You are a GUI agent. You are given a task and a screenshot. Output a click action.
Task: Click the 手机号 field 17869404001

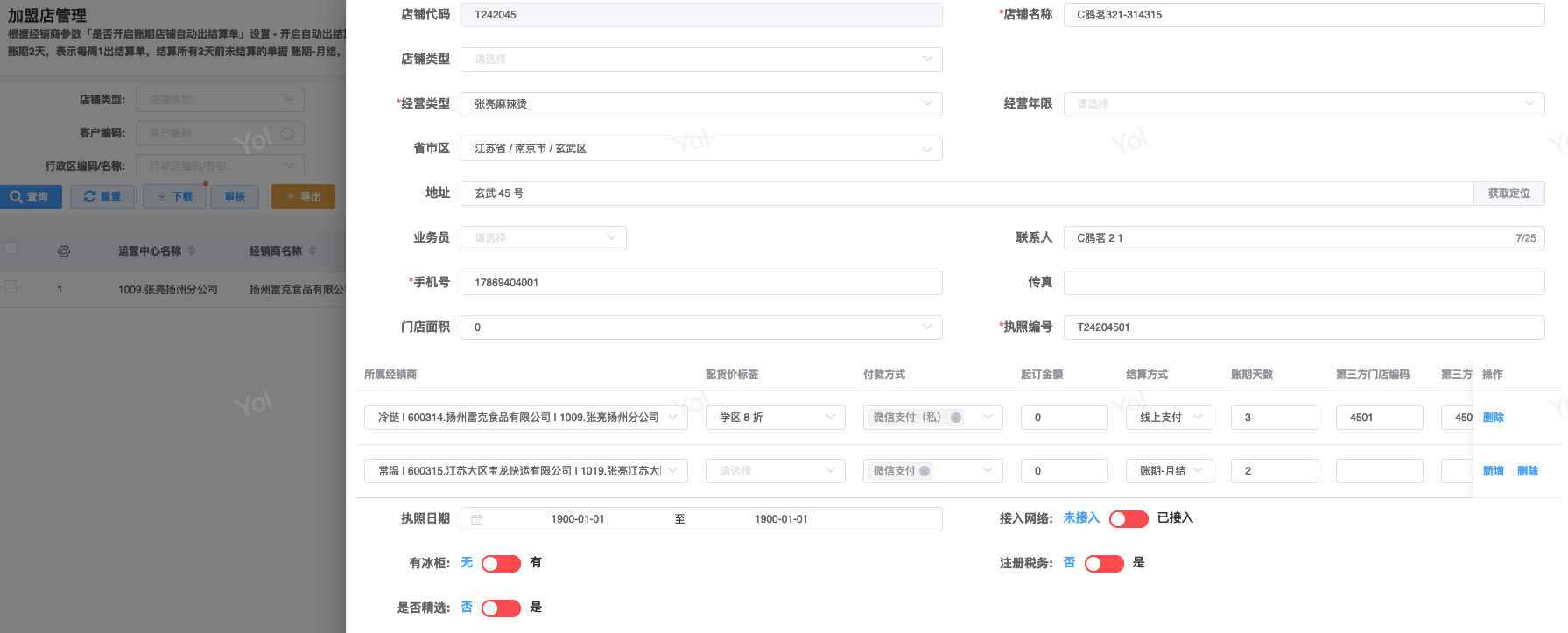[701, 283]
